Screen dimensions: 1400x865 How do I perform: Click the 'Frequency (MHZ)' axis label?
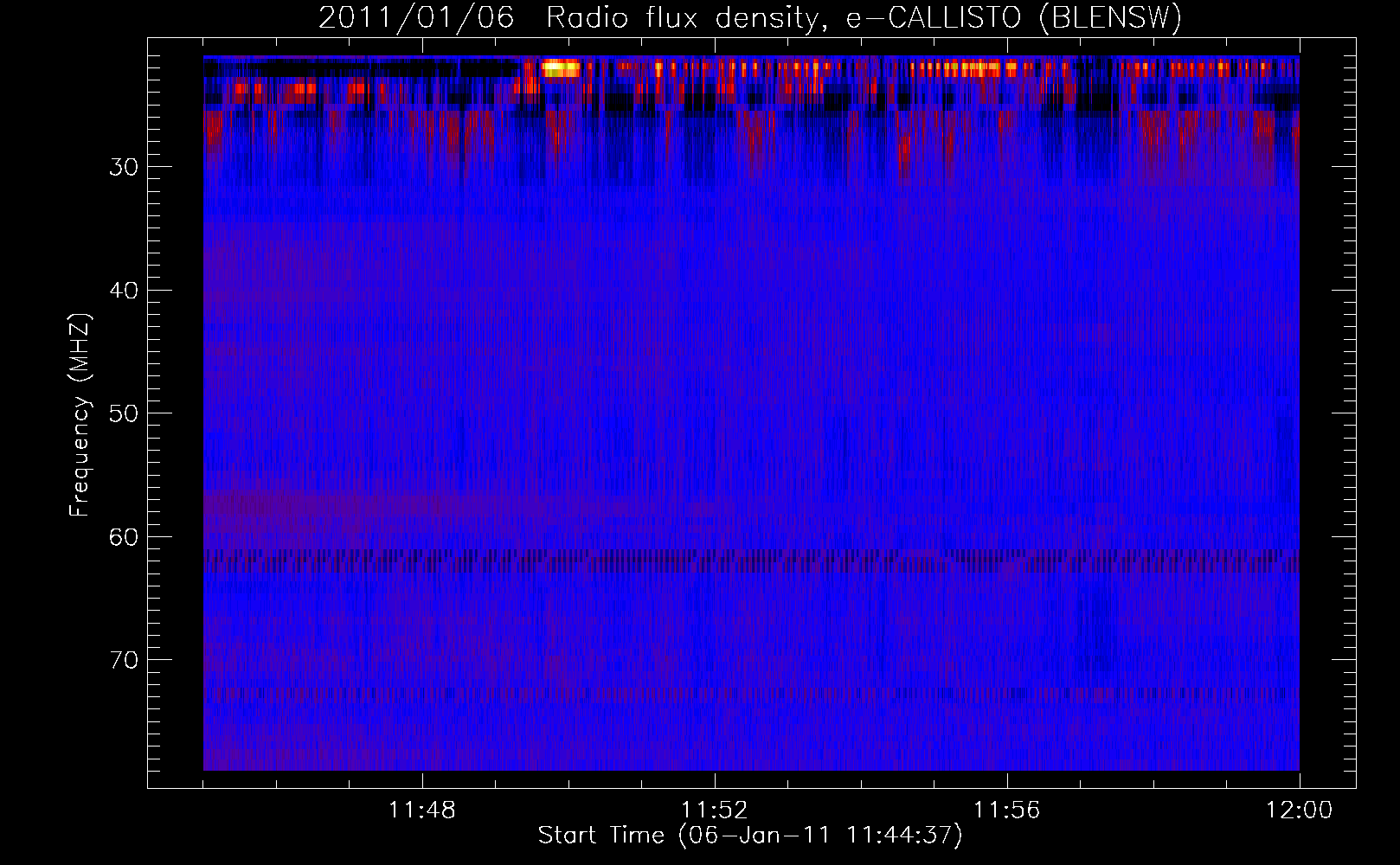pos(80,415)
